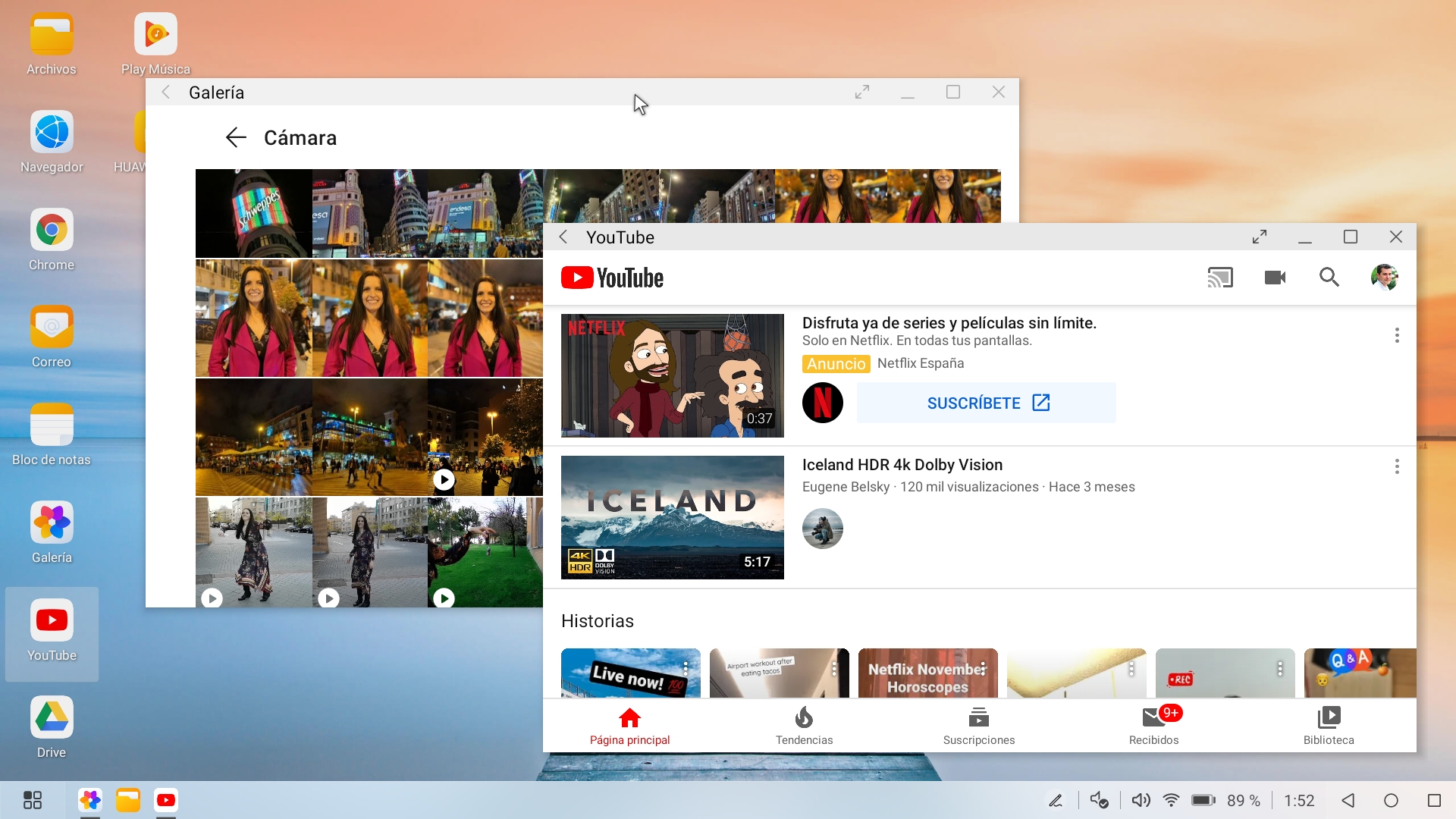The height and width of the screenshot is (819, 1456).
Task: Open the Drive desktop icon
Action: [52, 728]
